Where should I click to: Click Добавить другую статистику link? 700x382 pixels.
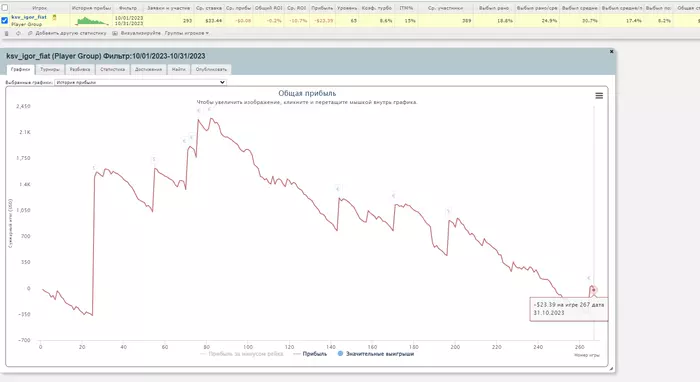(x=71, y=33)
